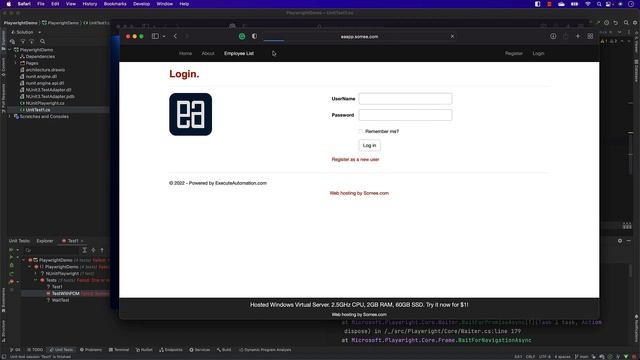Click Spotlight search icon in menu bar
640x360 pixels.
599,4
